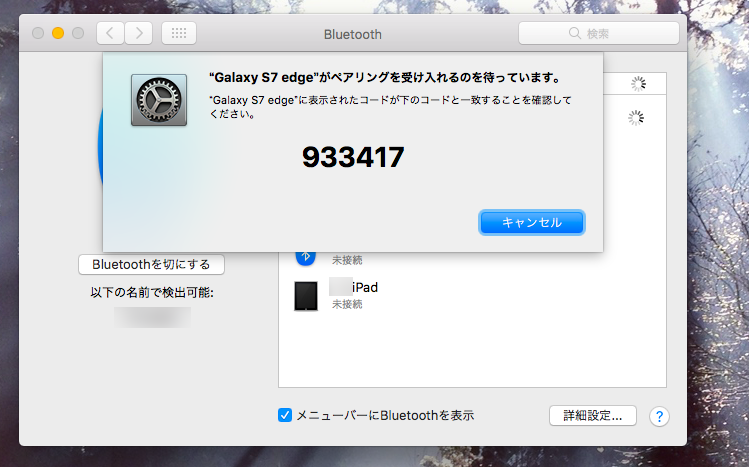Click the forward navigation arrow

137,33
